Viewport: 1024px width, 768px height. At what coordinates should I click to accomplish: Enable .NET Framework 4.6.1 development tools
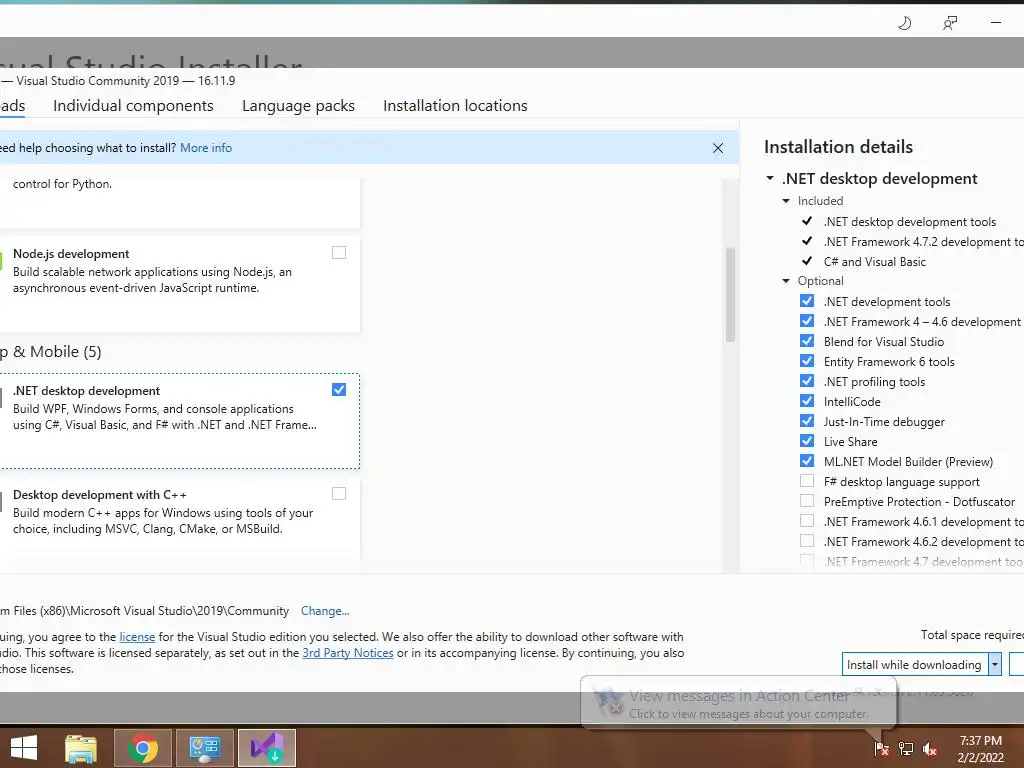click(x=807, y=521)
